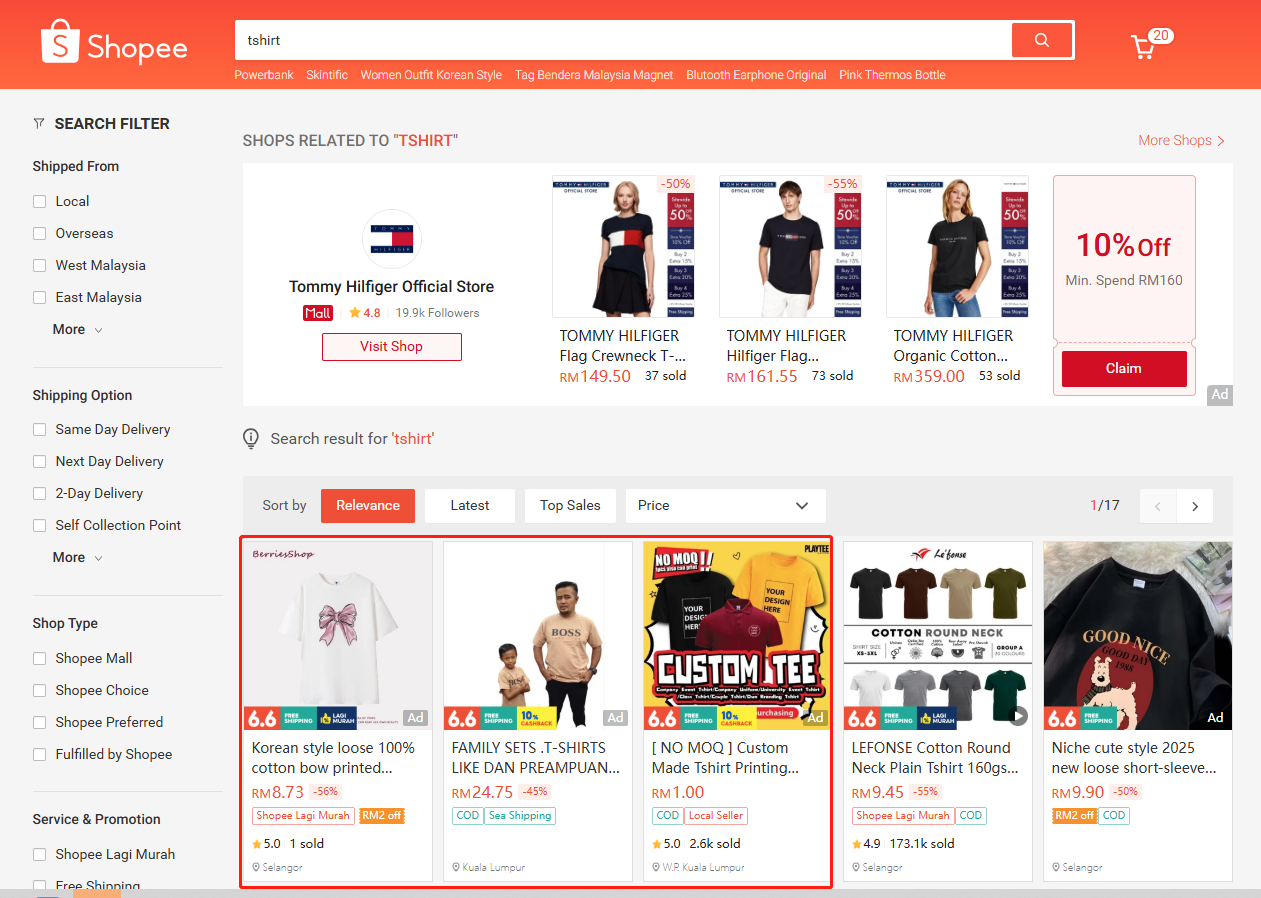Check Next Day Delivery option
Screen dimensions: 1261x898
point(40,461)
